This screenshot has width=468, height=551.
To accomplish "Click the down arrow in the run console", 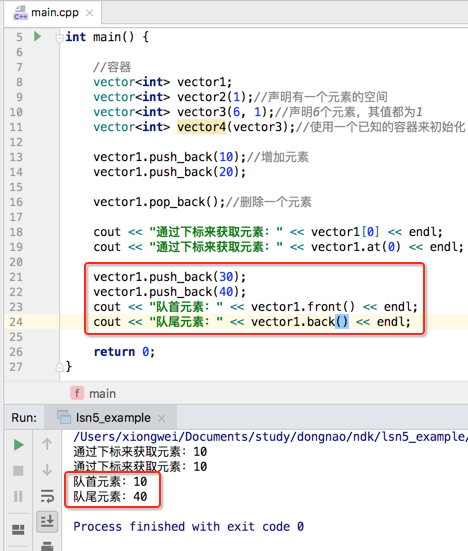I will pos(47,470).
